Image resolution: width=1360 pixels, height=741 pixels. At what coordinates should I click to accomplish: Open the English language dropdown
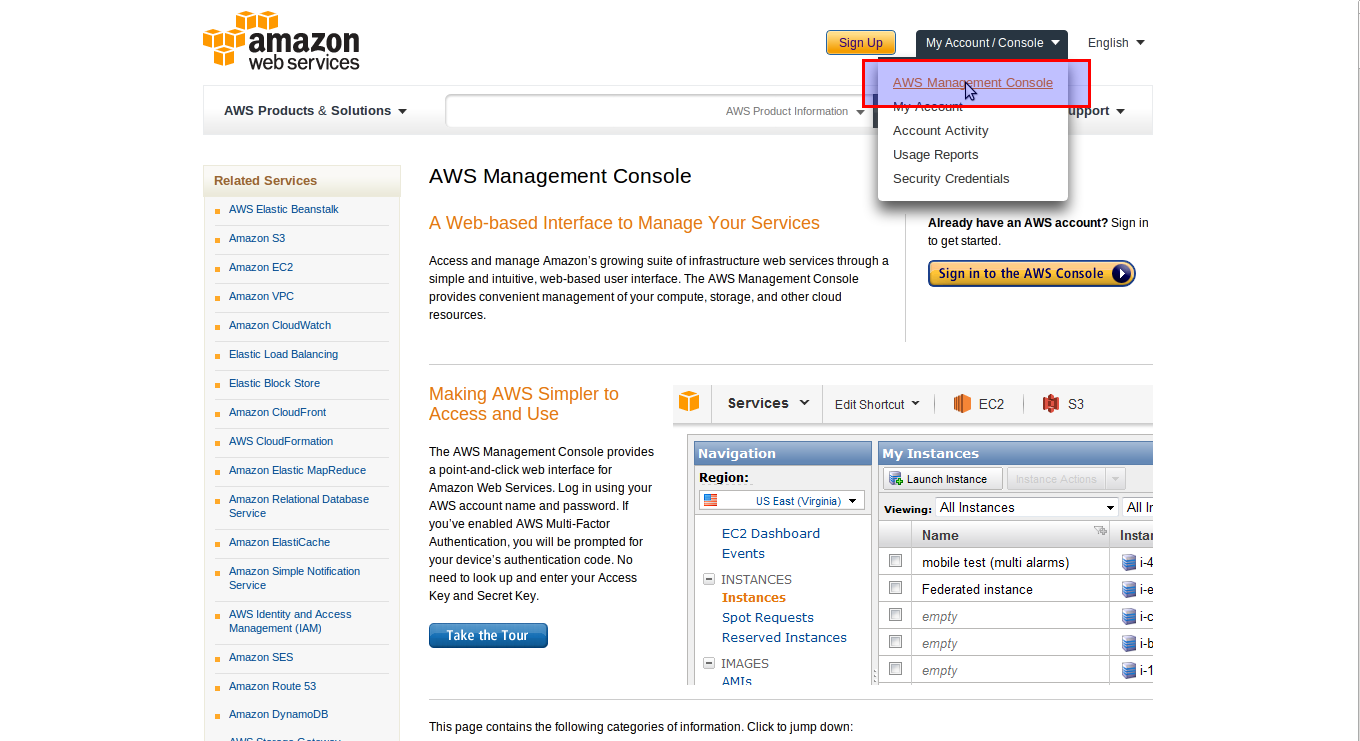tap(1116, 43)
